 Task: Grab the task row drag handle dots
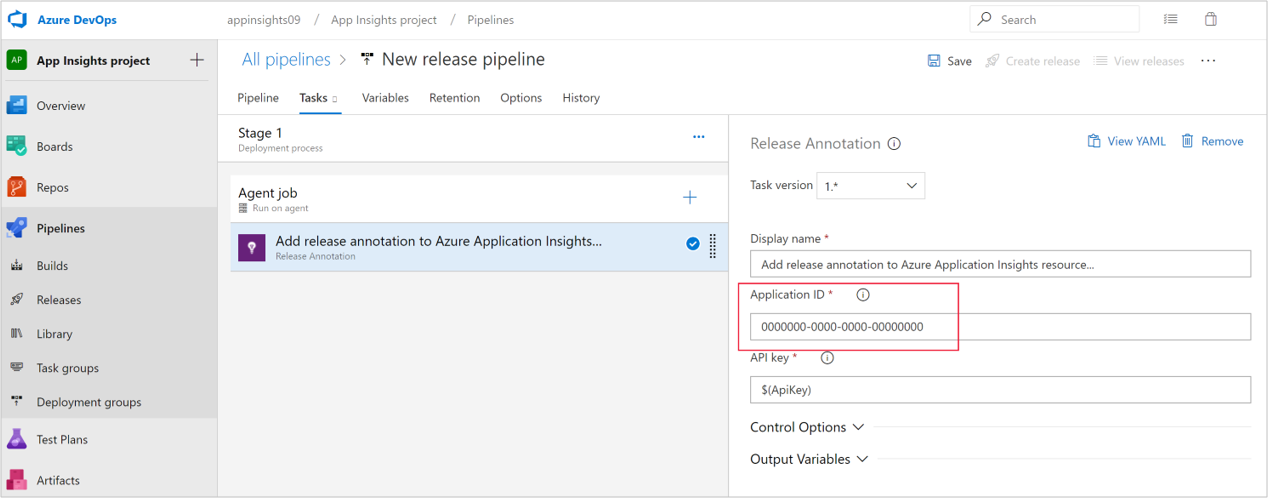click(713, 245)
